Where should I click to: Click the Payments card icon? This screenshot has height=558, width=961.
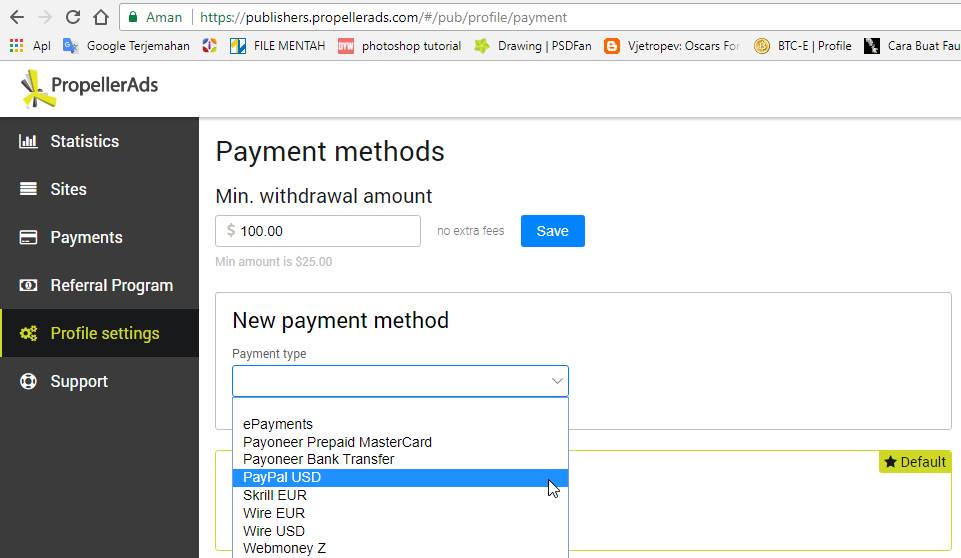pyautogui.click(x=28, y=237)
